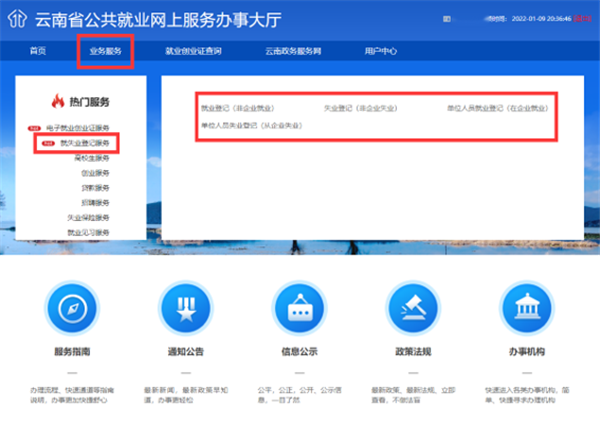This screenshot has height=425, width=600.
Task: Click the 信息公示 chat bubble icon
Action: coord(300,311)
